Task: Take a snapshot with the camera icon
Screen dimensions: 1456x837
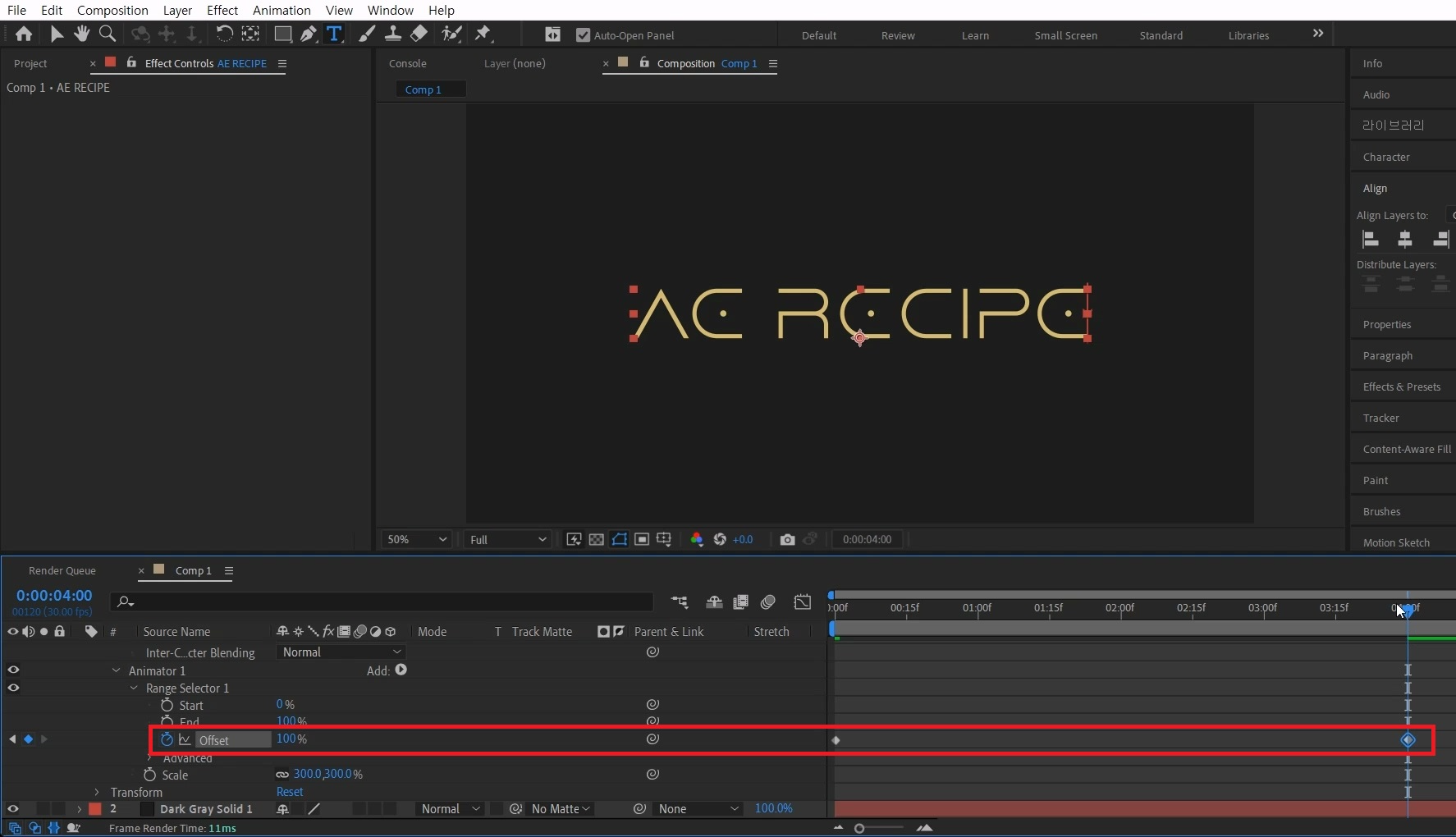Action: 787,539
